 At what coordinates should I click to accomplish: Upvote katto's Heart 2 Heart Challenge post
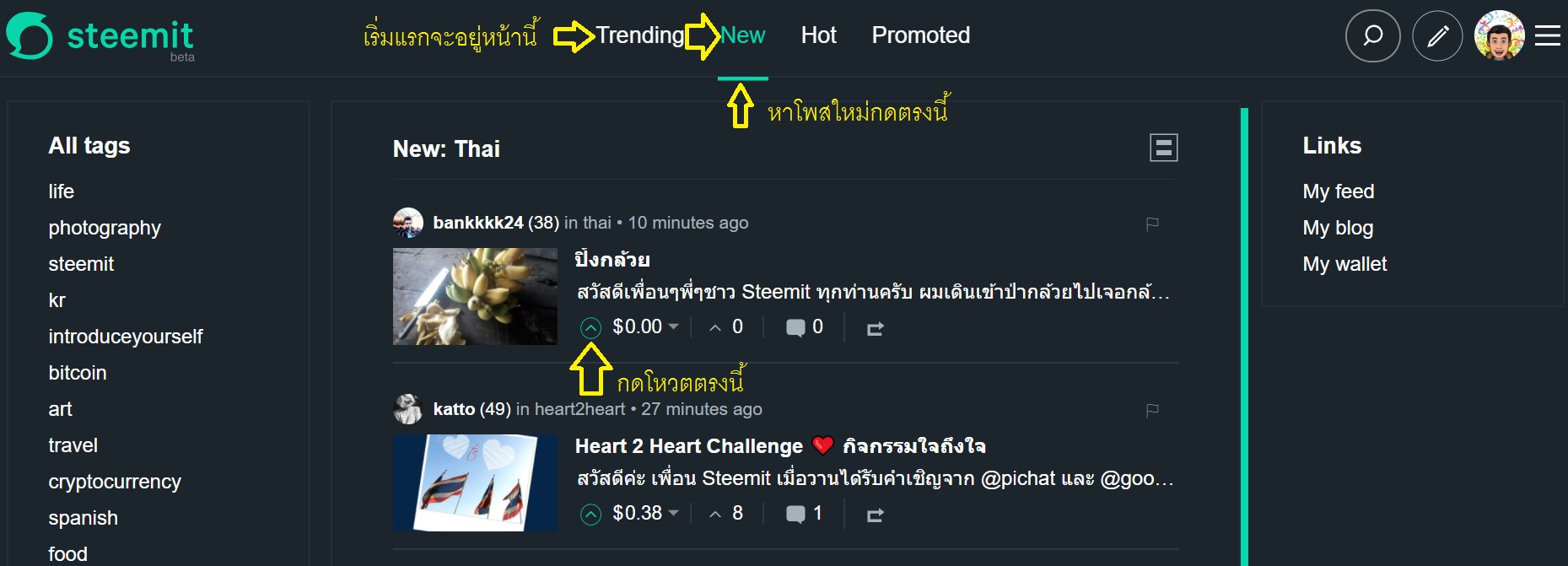pyautogui.click(x=590, y=513)
